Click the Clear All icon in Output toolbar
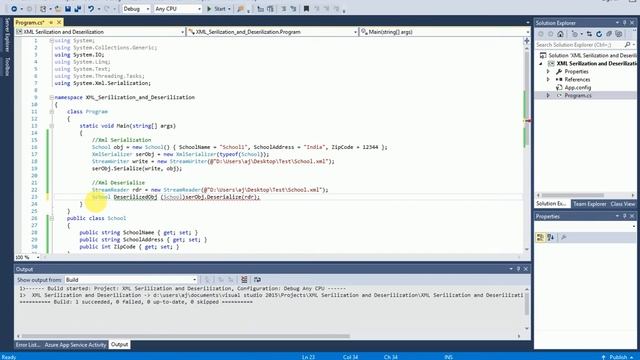640x360 pixels. [244, 280]
